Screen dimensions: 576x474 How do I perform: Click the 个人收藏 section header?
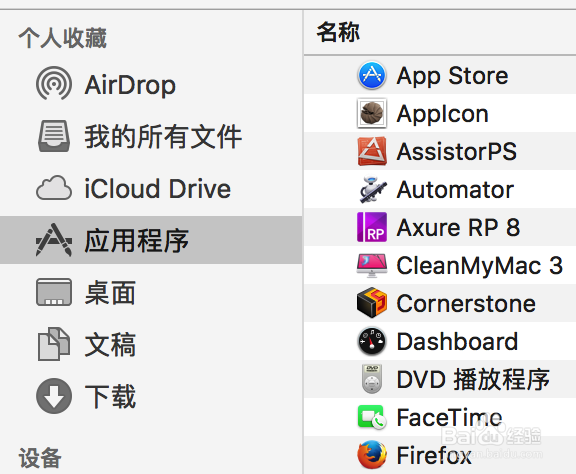click(62, 38)
